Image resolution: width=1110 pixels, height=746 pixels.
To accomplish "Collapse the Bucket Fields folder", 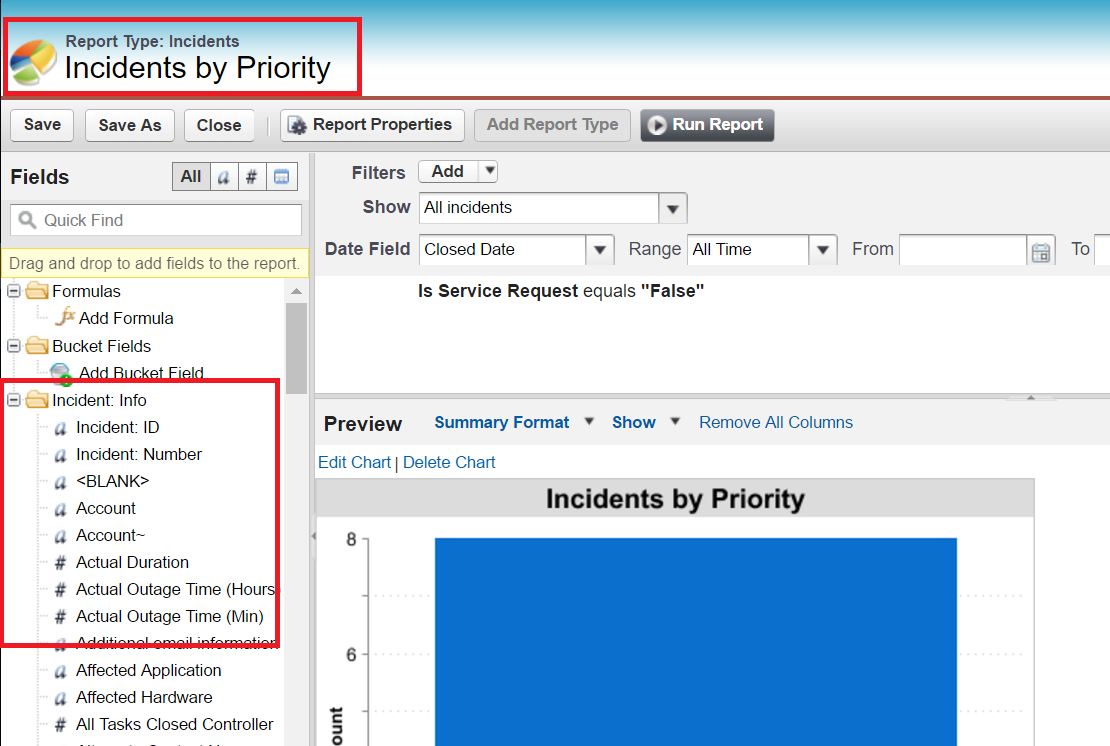I will [13, 345].
